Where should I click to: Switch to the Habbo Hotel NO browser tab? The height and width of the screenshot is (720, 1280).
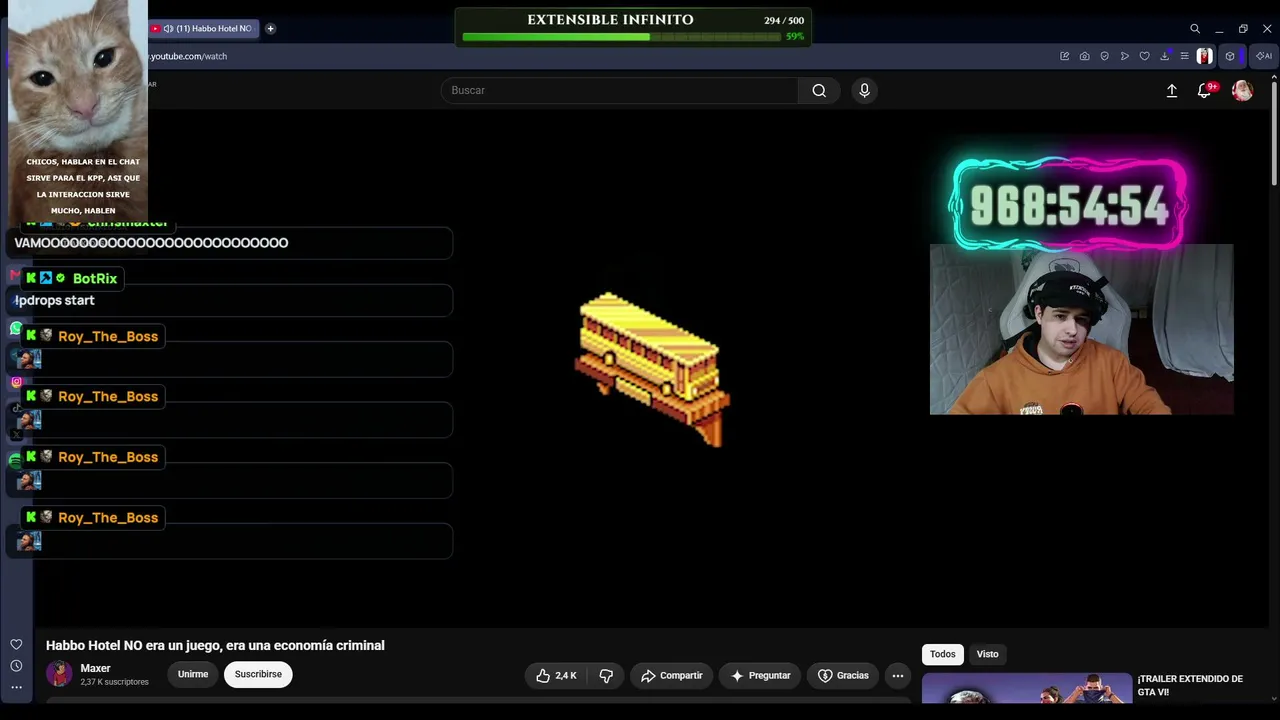[x=204, y=28]
